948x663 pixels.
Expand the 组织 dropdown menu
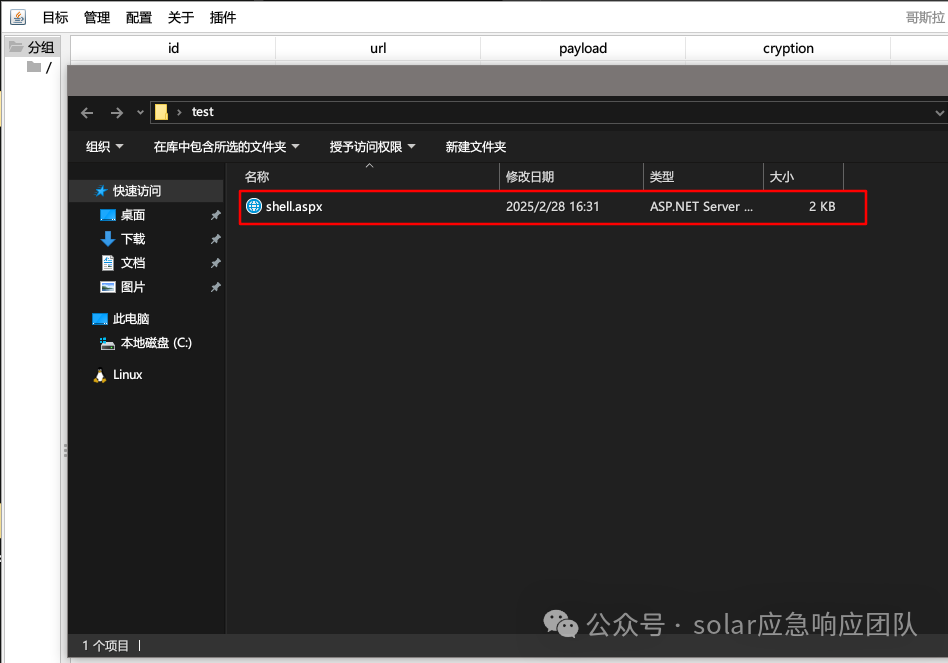[x=105, y=147]
